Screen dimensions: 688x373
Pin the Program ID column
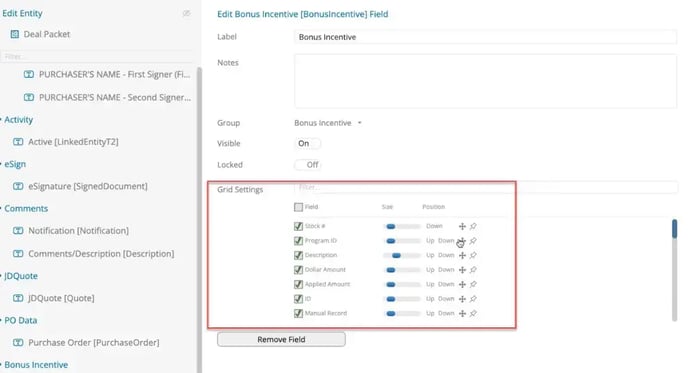coord(473,241)
